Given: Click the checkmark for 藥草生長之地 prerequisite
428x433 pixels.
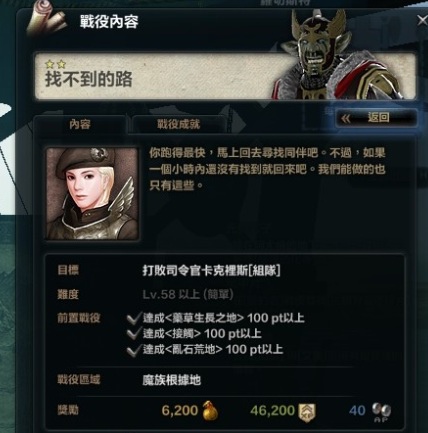Looking at the screenshot, I should [x=134, y=318].
